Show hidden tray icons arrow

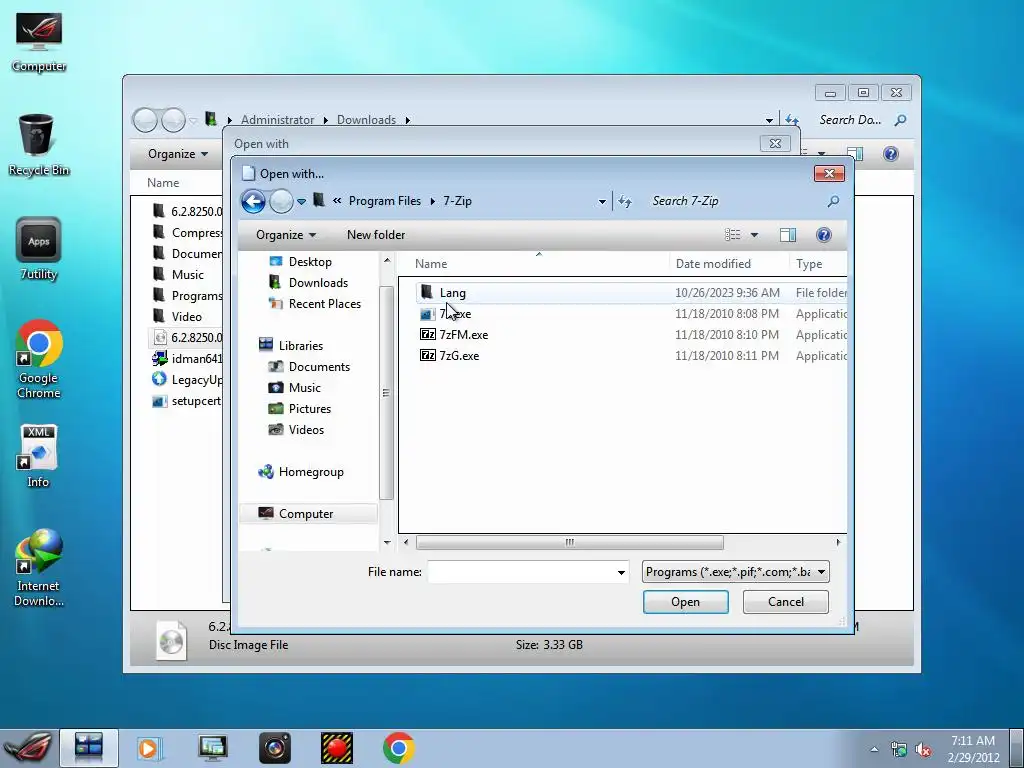tap(874, 750)
